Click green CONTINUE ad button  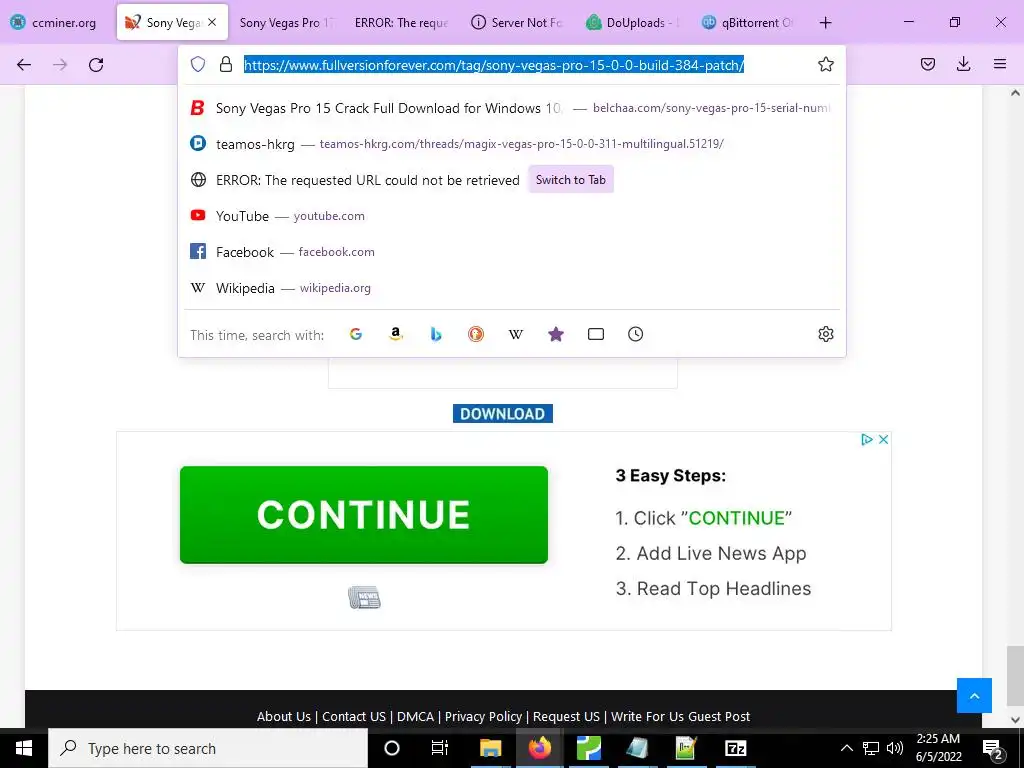(364, 515)
